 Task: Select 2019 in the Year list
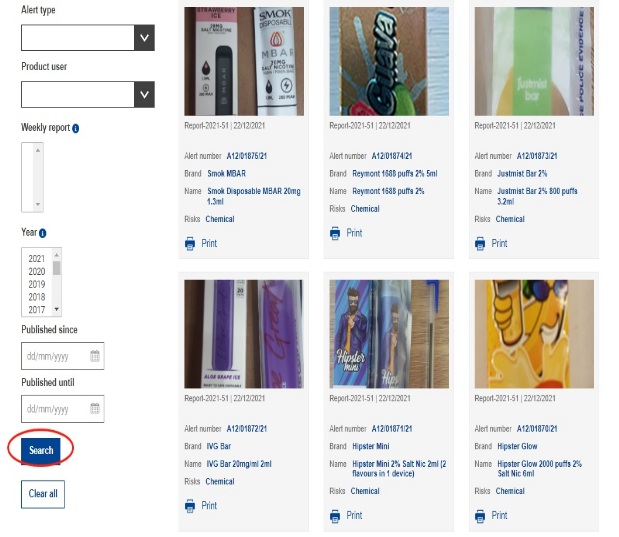click(x=37, y=284)
